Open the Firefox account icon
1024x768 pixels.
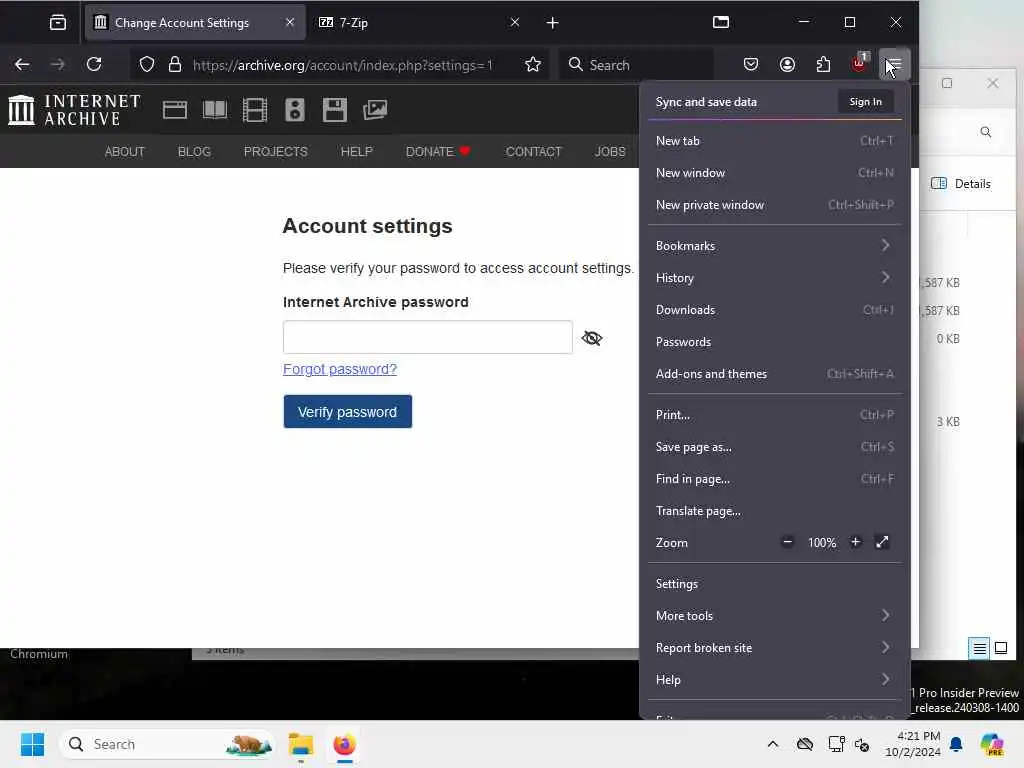[787, 65]
